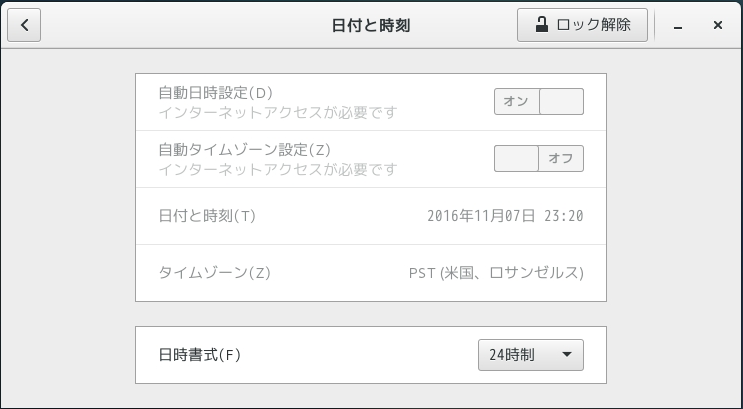Click the オン label on the date switch
The height and width of the screenshot is (409, 743).
click(516, 102)
